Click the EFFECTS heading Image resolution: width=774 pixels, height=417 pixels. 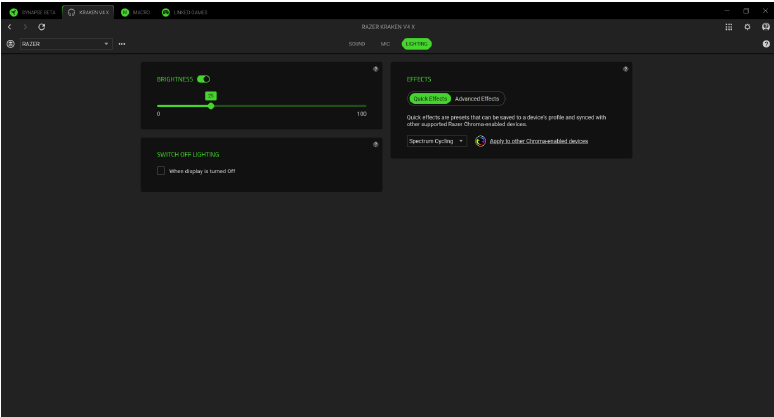419,79
